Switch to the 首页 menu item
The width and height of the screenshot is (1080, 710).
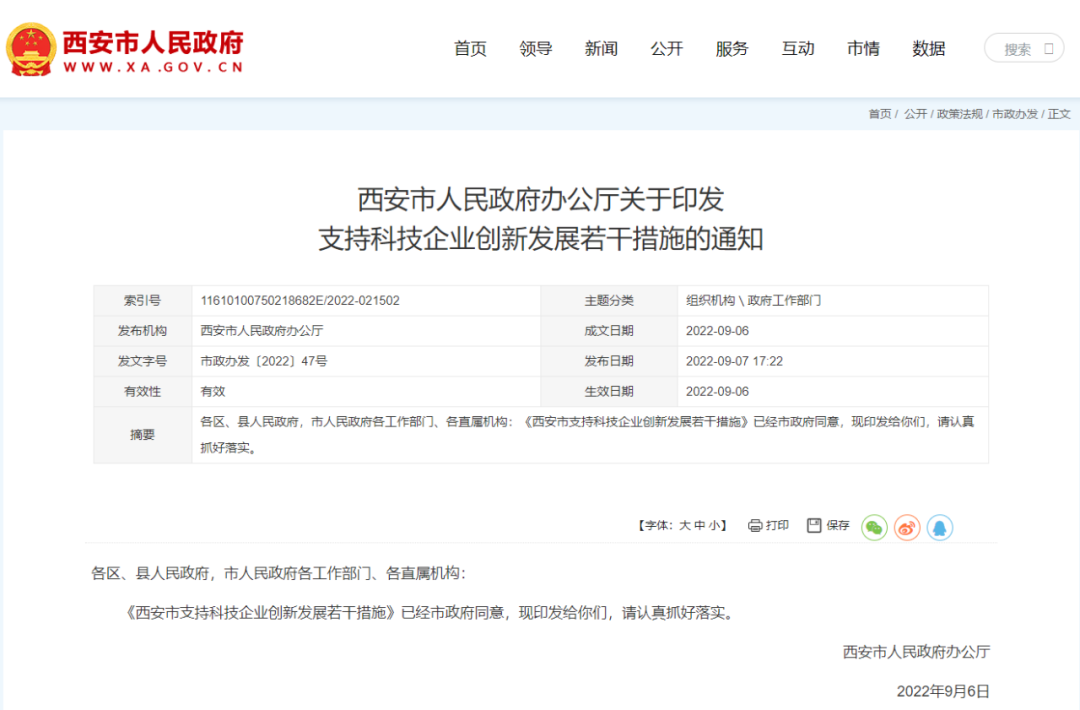pyautogui.click(x=470, y=48)
